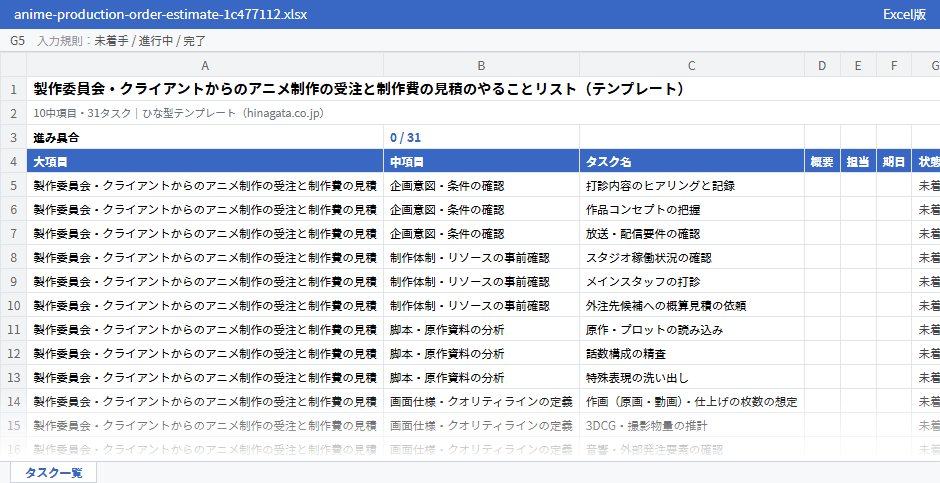The height and width of the screenshot is (483, 940).
Task: Click the 期日 header cell
Action: (894, 161)
